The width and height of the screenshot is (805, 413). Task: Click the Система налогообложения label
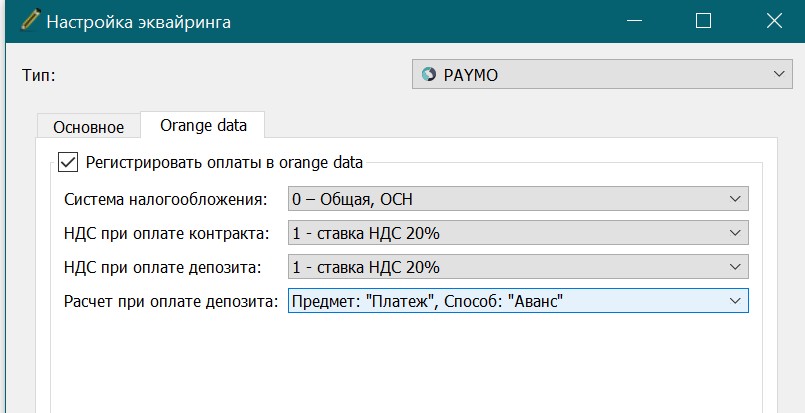166,199
